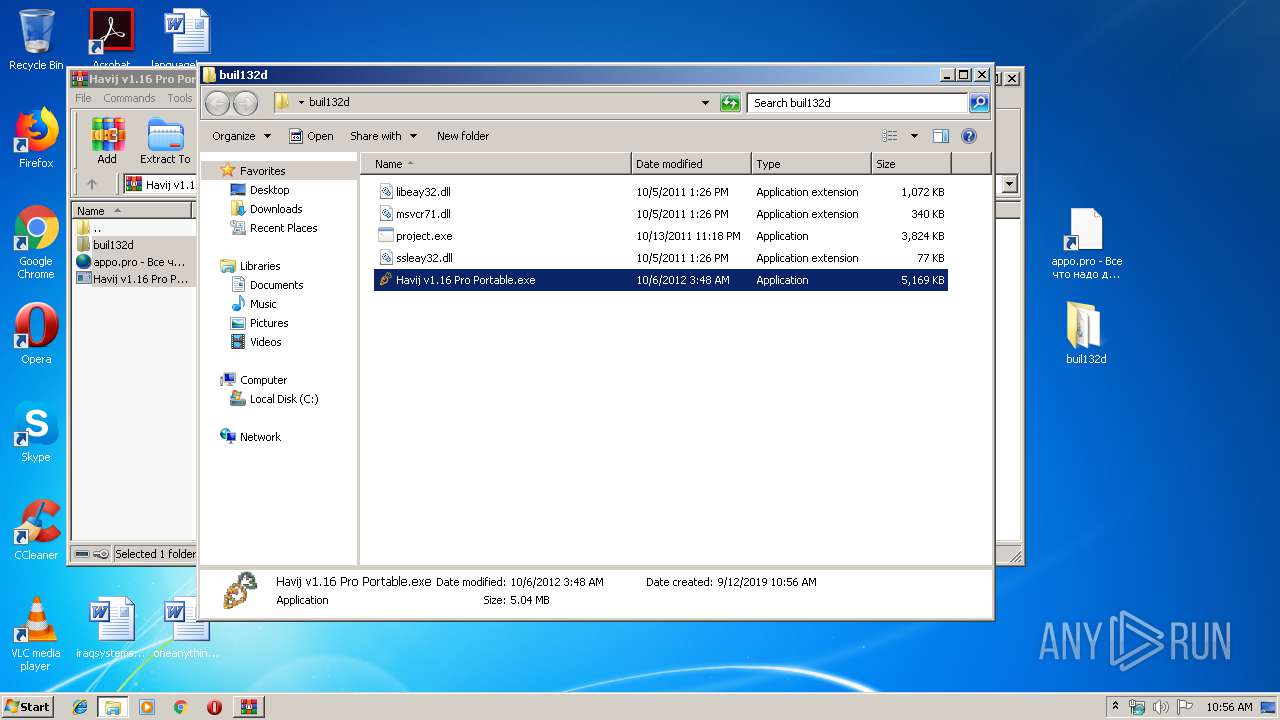Open Firefox desktop shortcut
Image resolution: width=1280 pixels, height=720 pixels.
(36, 138)
